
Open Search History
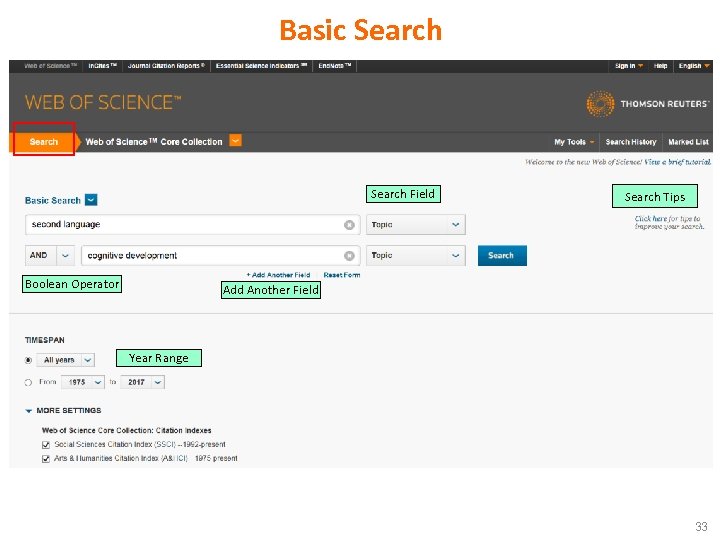coord(631,142)
